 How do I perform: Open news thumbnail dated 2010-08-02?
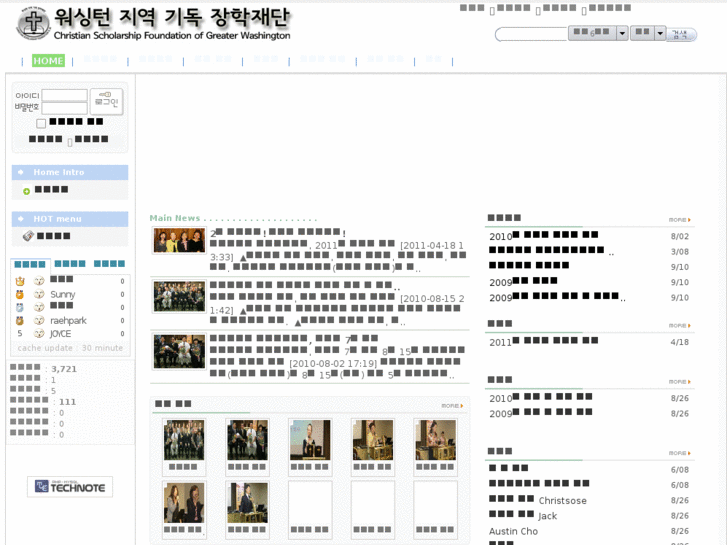(x=179, y=352)
